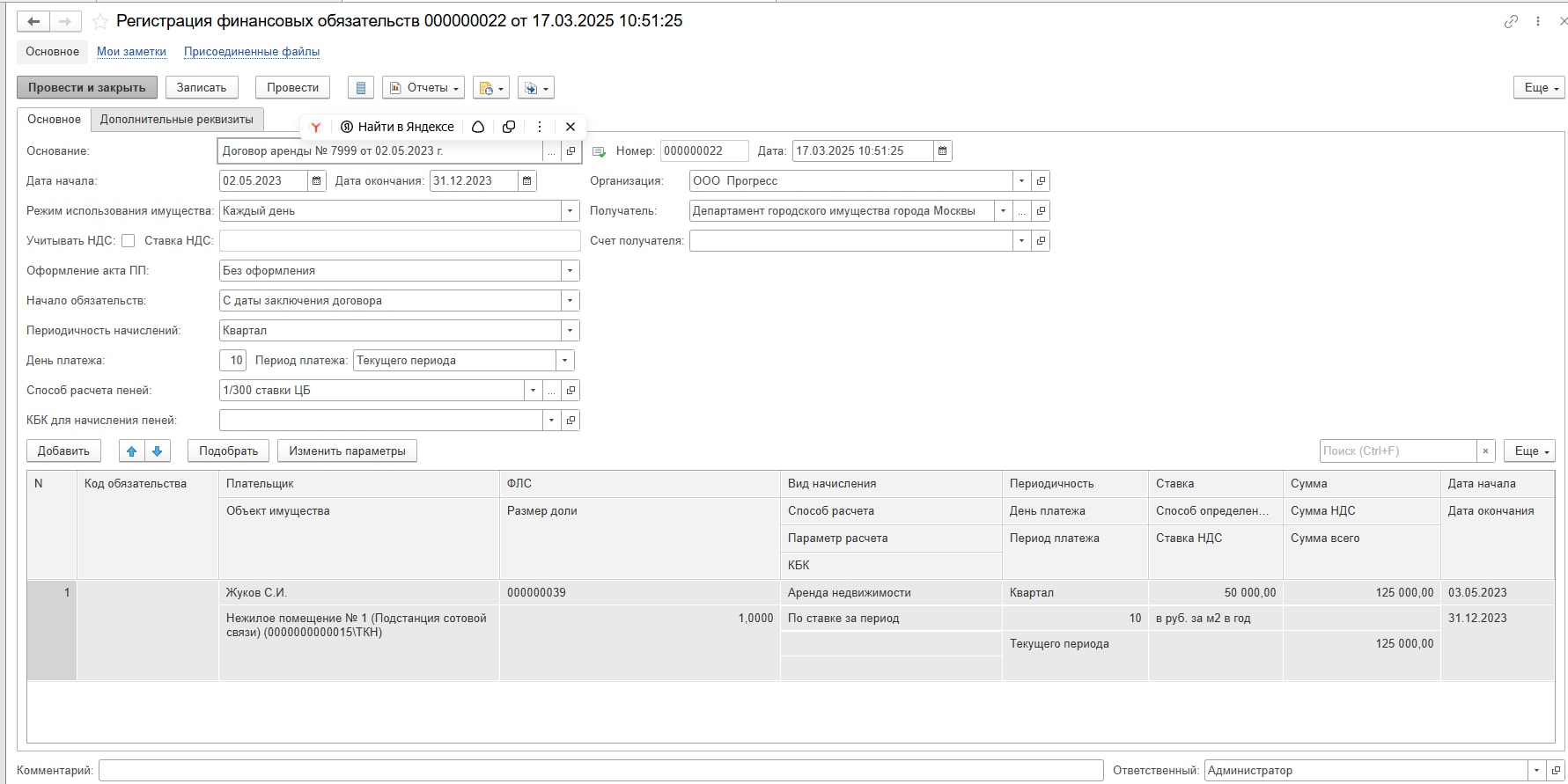Click the Записать button

202,88
